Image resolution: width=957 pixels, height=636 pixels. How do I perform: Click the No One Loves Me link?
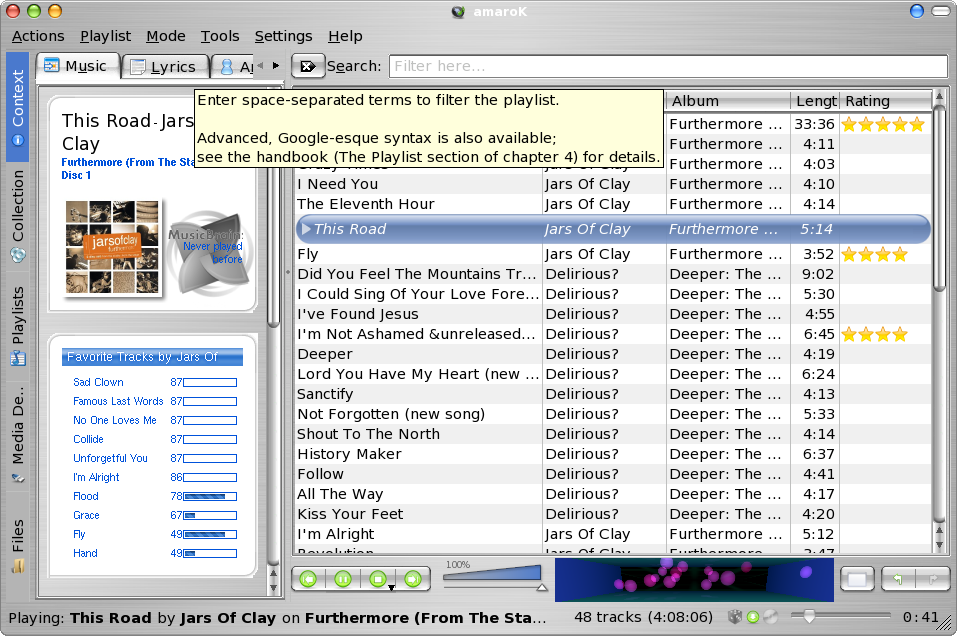(115, 420)
